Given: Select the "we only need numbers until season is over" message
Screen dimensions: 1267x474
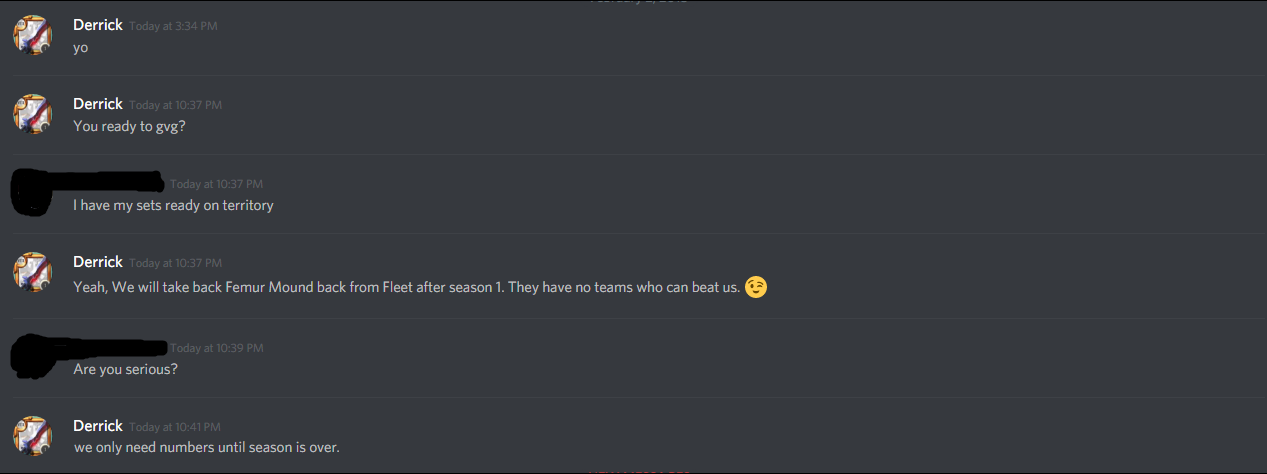Looking at the screenshot, I should coord(206,447).
